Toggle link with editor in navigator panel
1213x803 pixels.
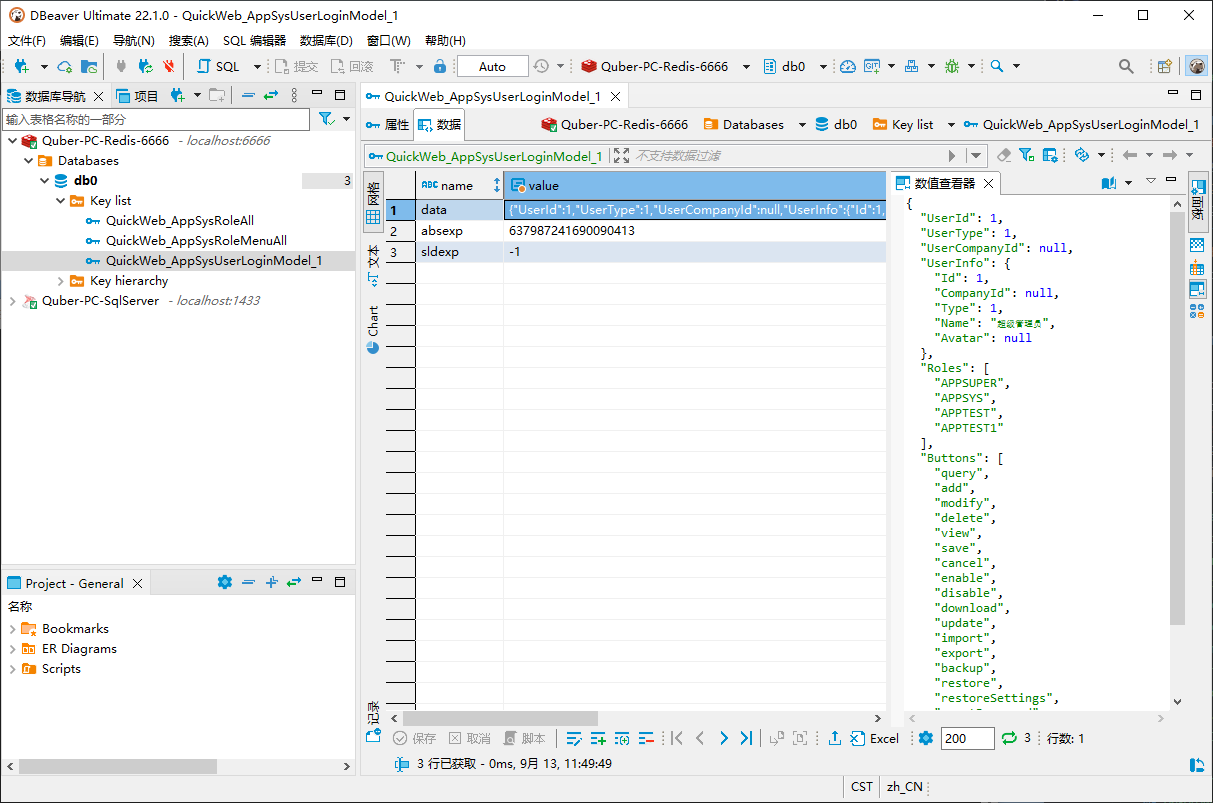click(270, 96)
